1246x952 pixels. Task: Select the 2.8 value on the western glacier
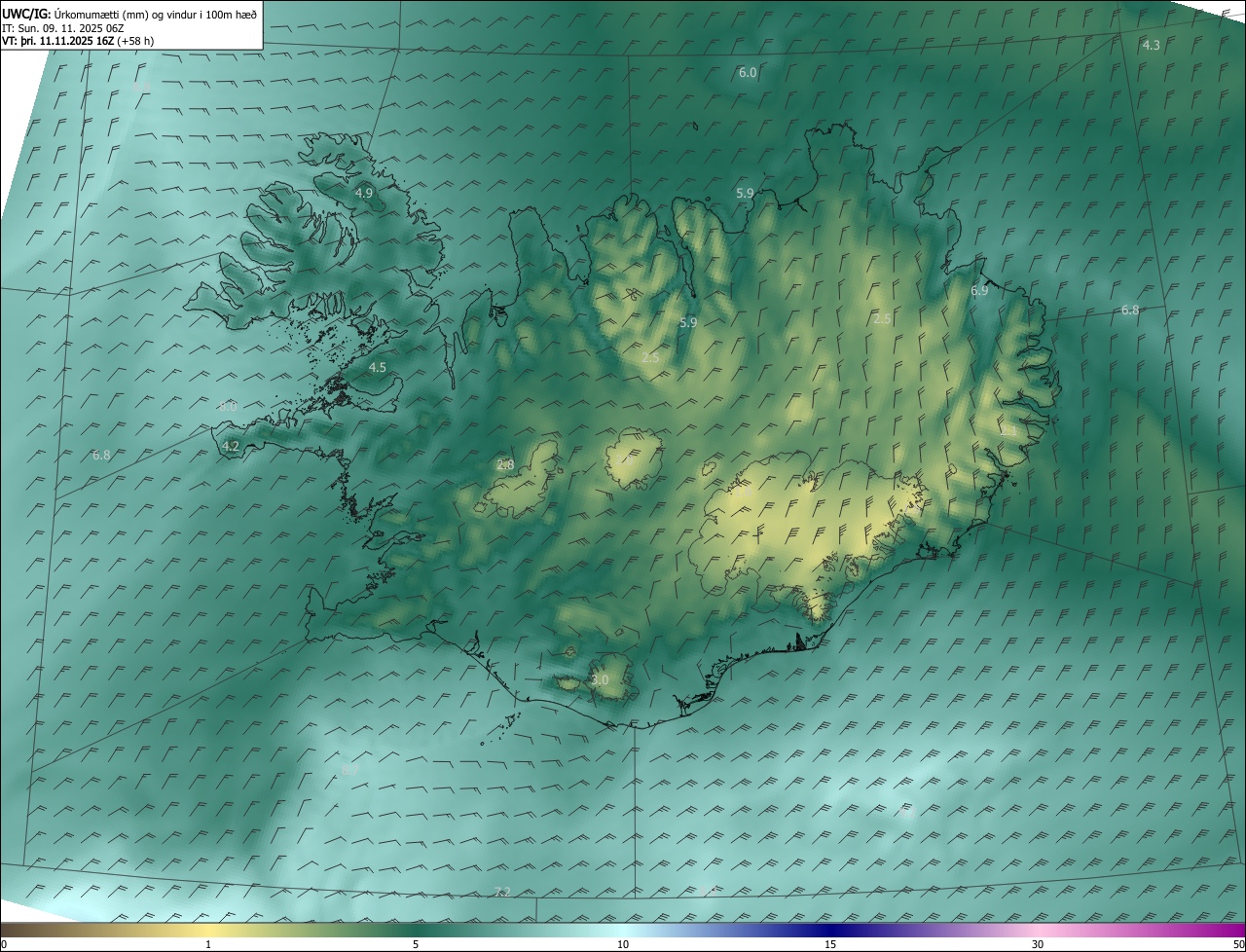click(505, 465)
